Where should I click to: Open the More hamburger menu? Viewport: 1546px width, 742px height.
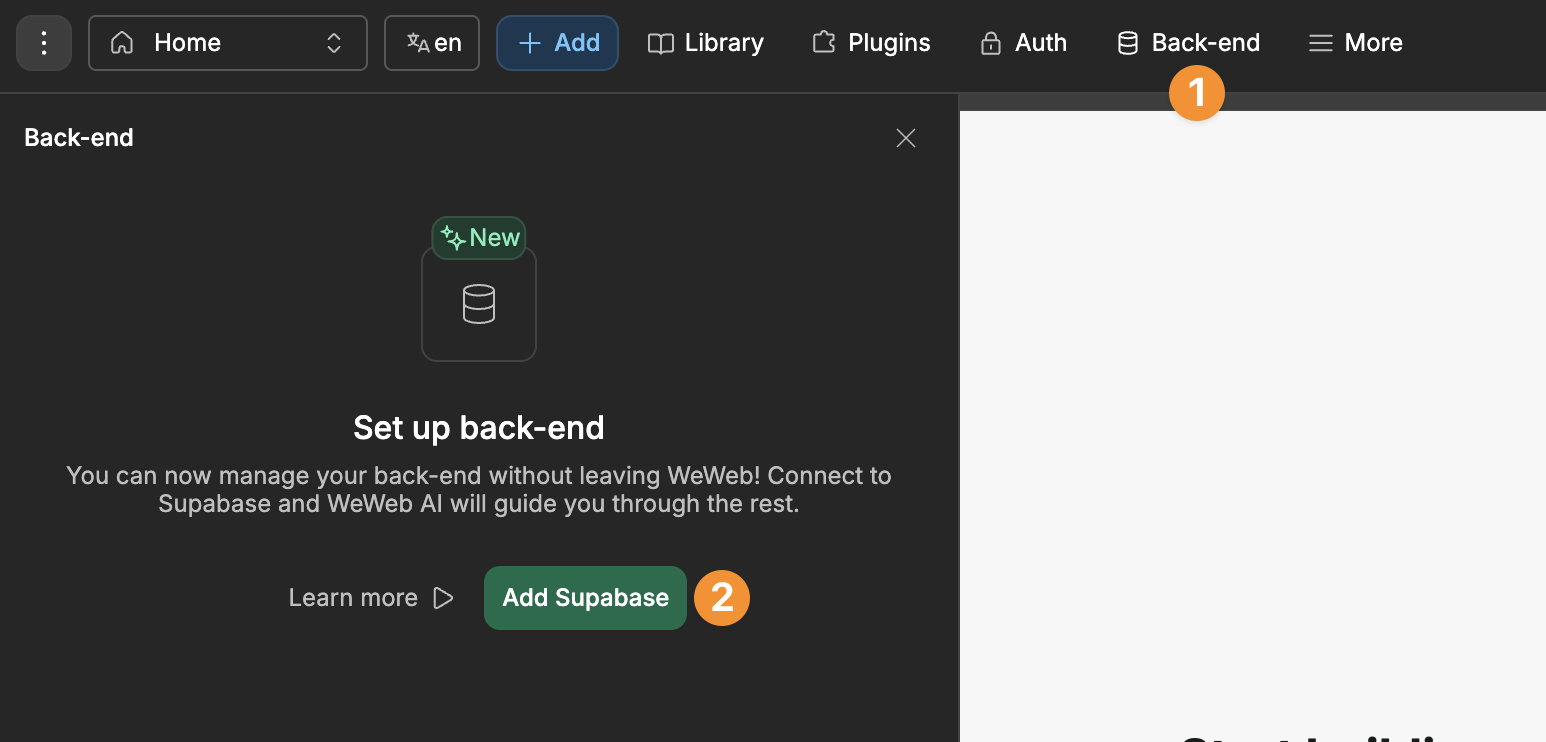point(1320,42)
